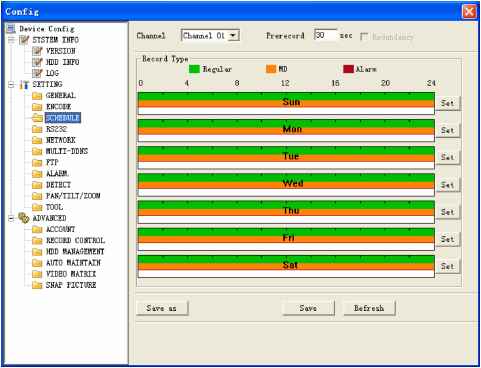The width and height of the screenshot is (481, 368).
Task: Click Set button for Tue
Action: [448, 157]
